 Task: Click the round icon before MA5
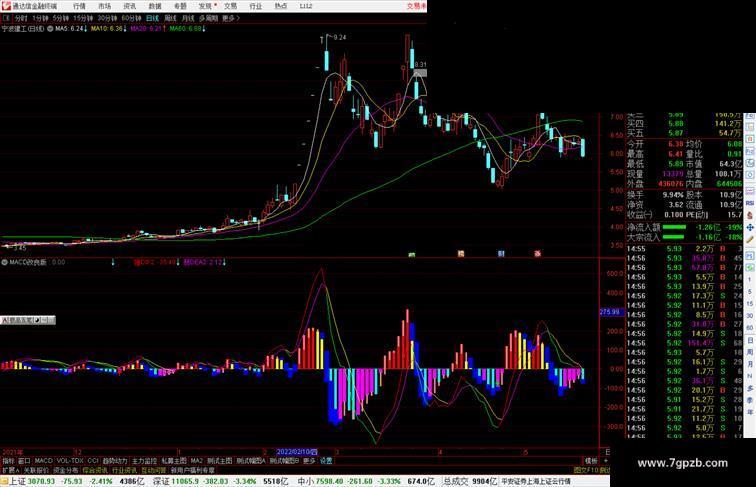50,29
